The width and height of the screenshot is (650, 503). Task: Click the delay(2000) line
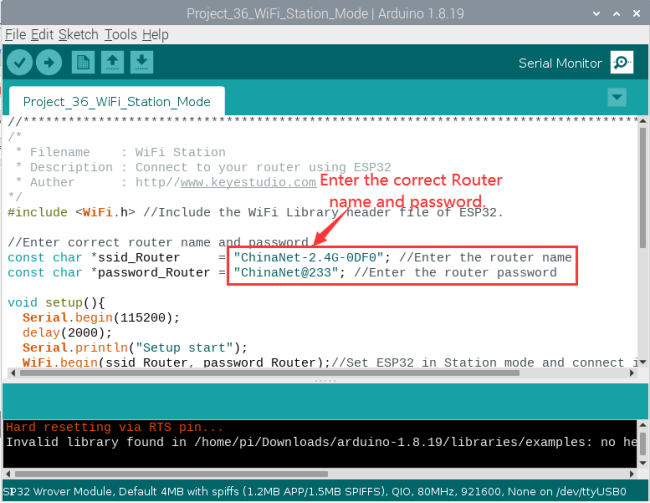click(x=67, y=333)
